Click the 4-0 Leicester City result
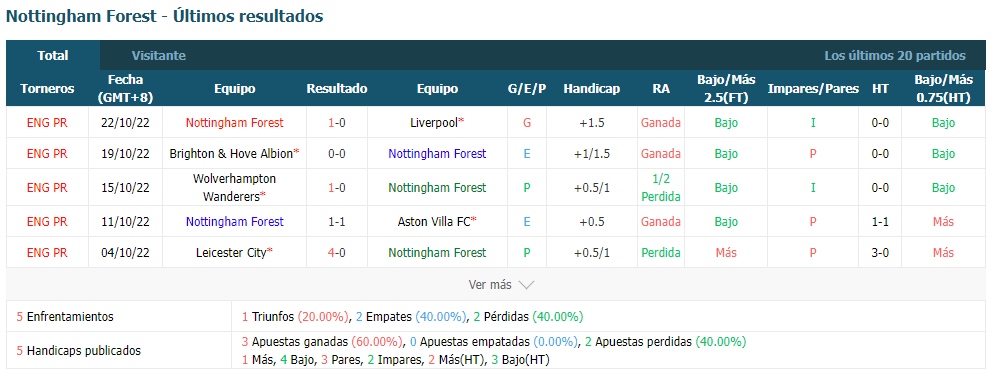The width and height of the screenshot is (995, 379). pyautogui.click(x=337, y=253)
